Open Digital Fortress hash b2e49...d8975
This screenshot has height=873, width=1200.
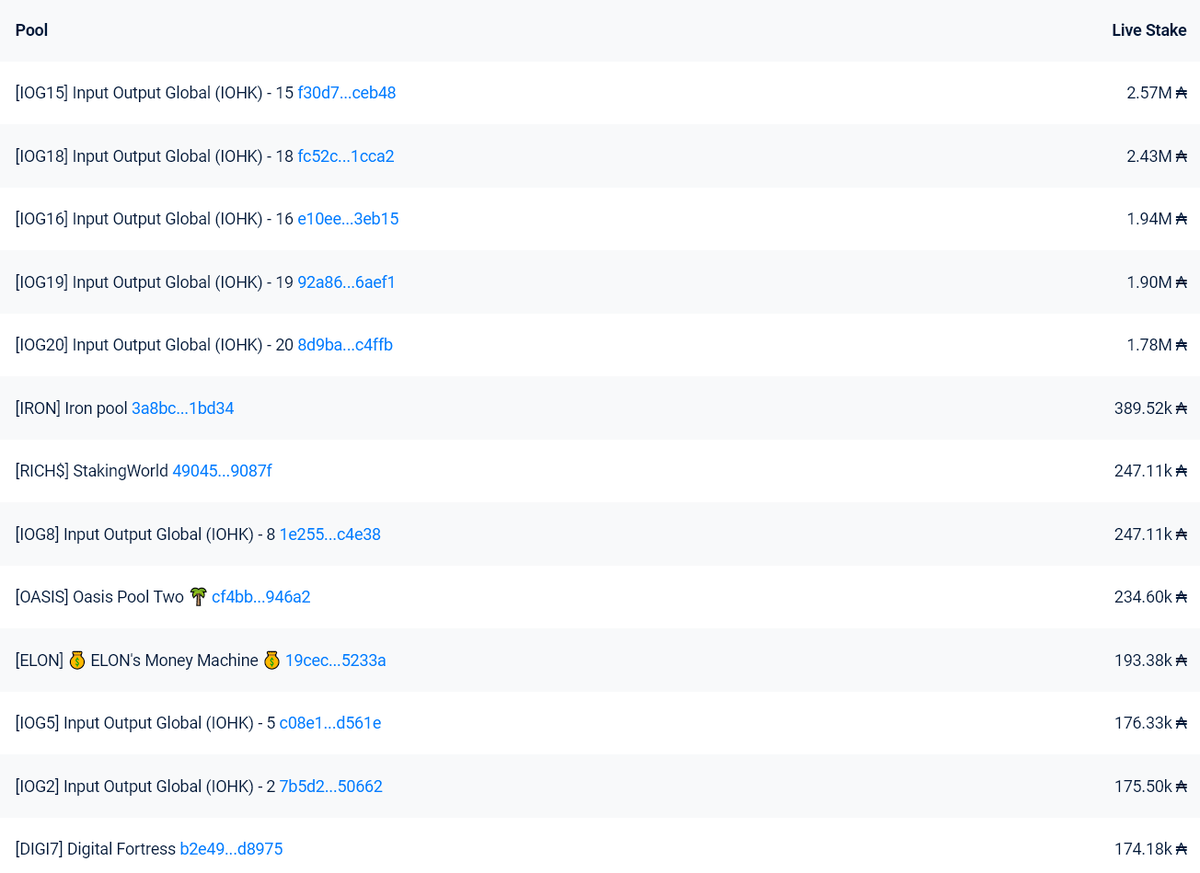(231, 849)
